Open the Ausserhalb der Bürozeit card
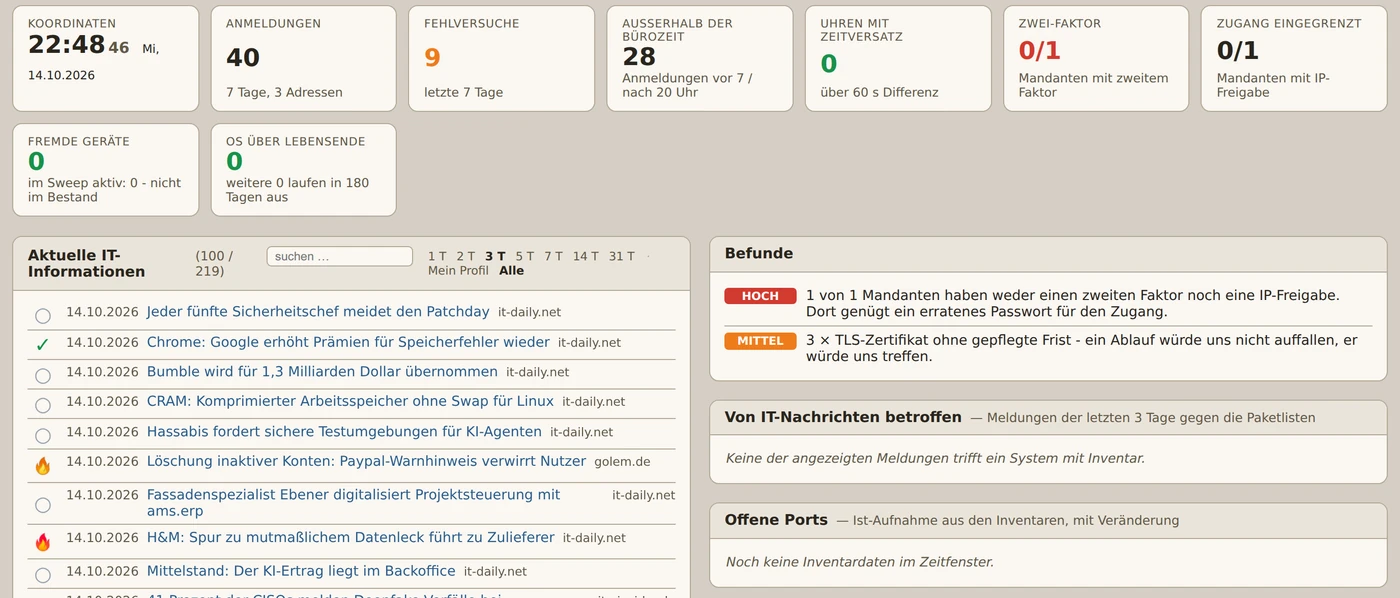Viewport: 1400px width, 598px height. pyautogui.click(x=700, y=58)
